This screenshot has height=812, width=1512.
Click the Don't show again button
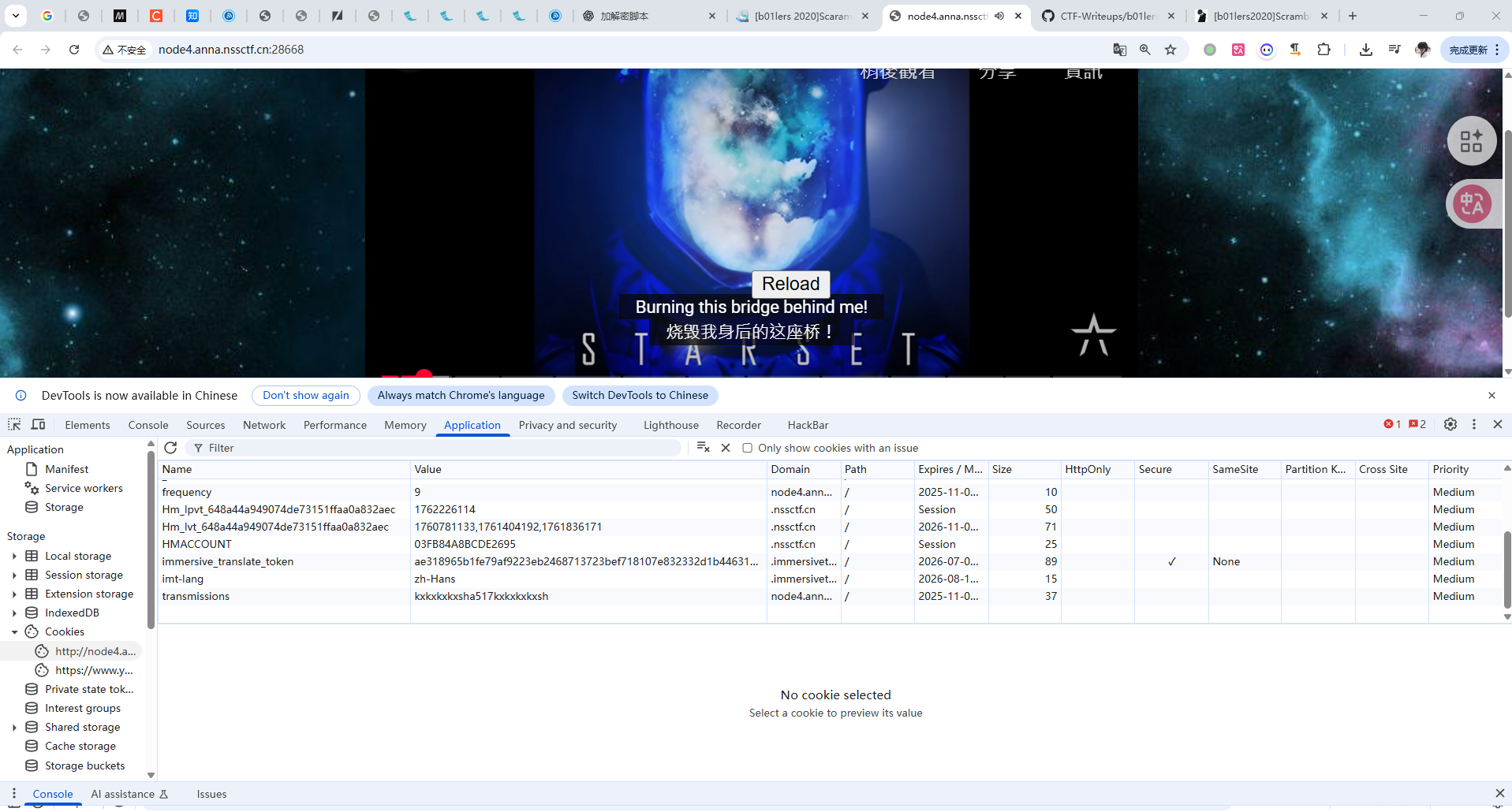pos(306,396)
